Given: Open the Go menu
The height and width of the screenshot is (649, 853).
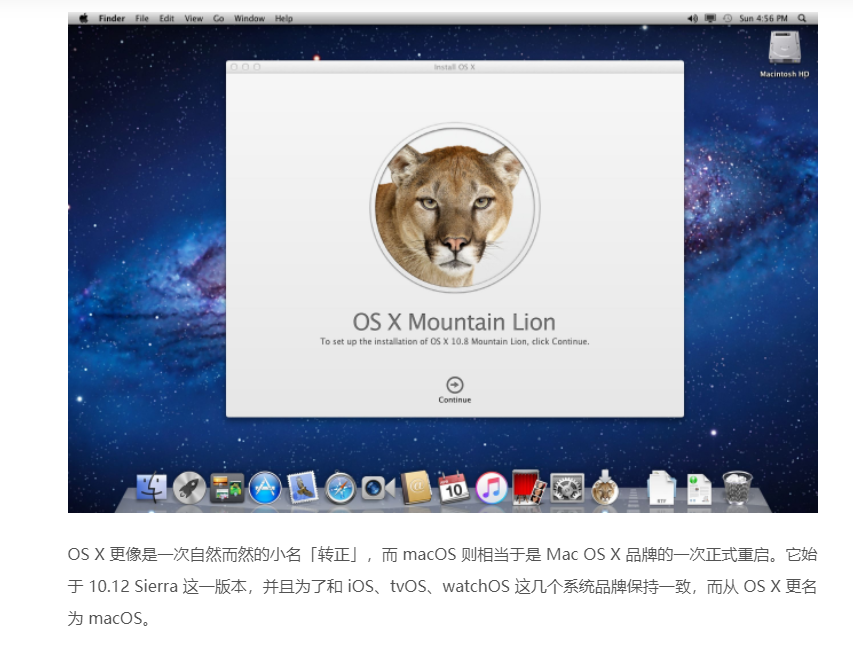Looking at the screenshot, I should click(x=219, y=18).
